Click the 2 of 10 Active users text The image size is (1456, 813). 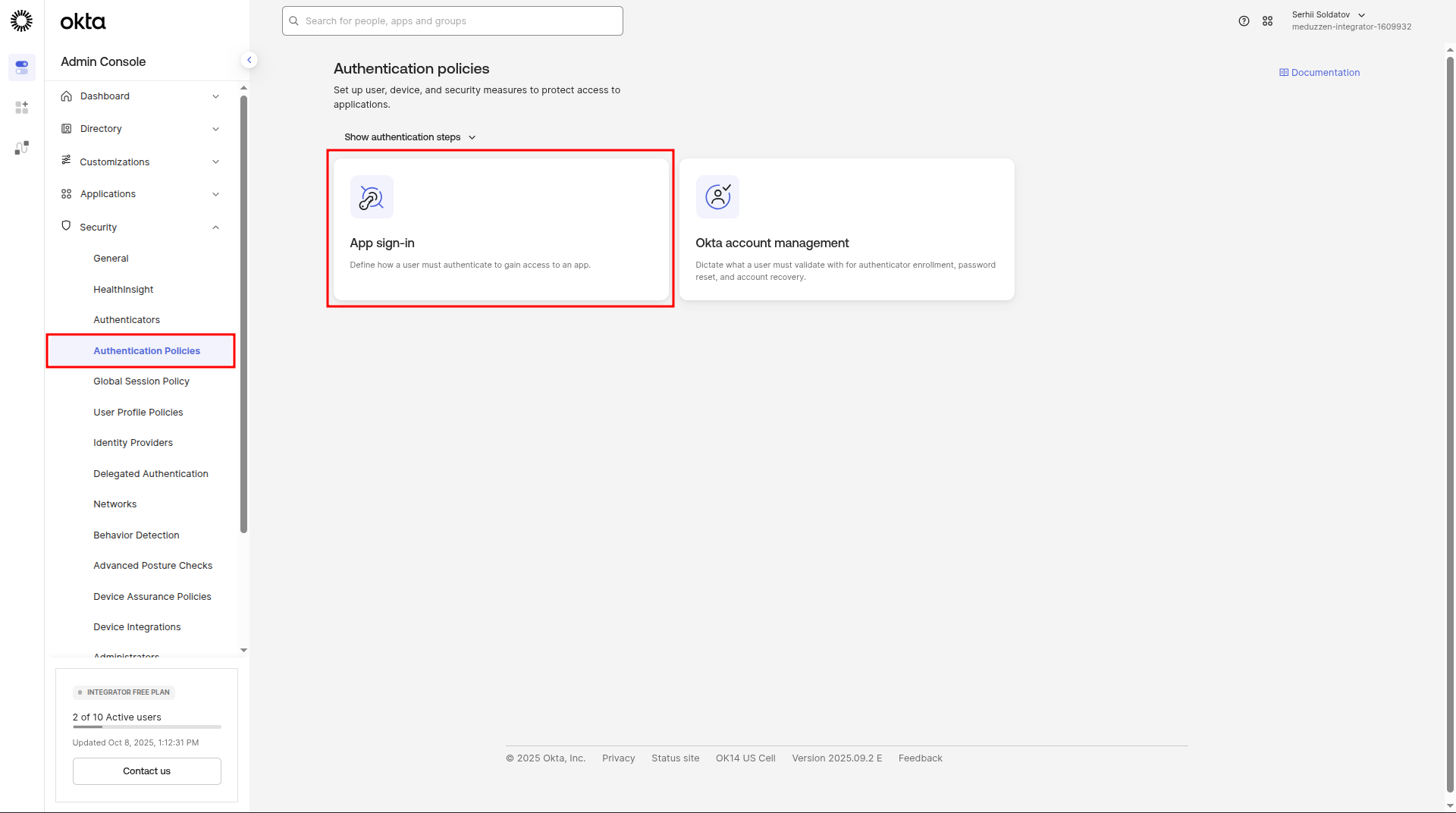pos(117,717)
